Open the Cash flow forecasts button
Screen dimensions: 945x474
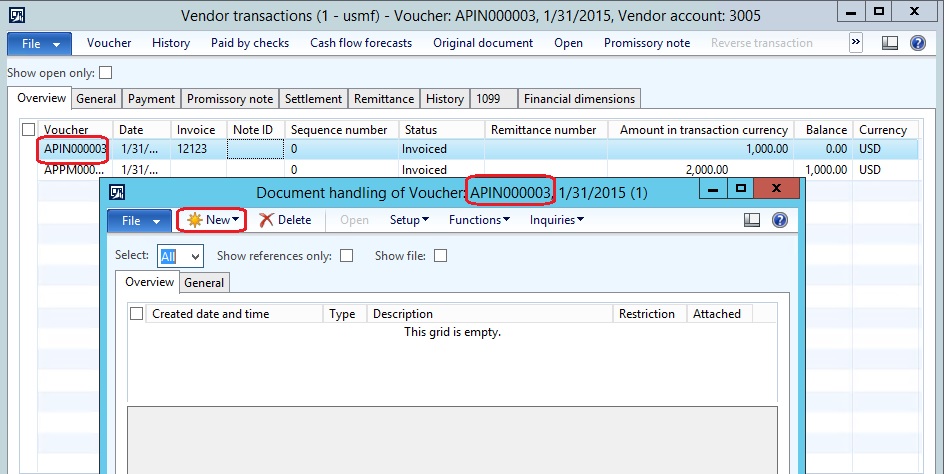(x=360, y=43)
